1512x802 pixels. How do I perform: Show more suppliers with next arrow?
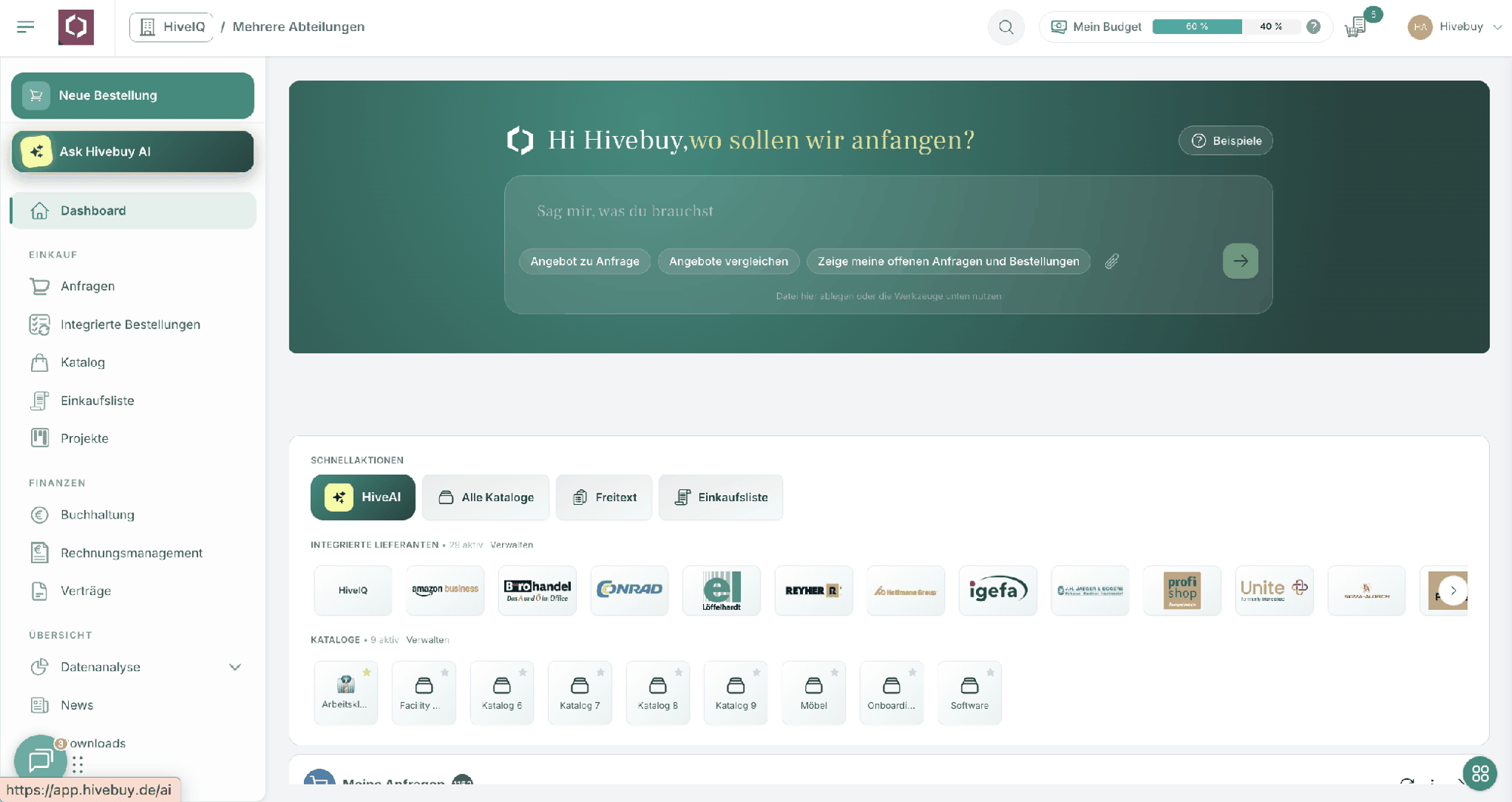pyautogui.click(x=1452, y=590)
